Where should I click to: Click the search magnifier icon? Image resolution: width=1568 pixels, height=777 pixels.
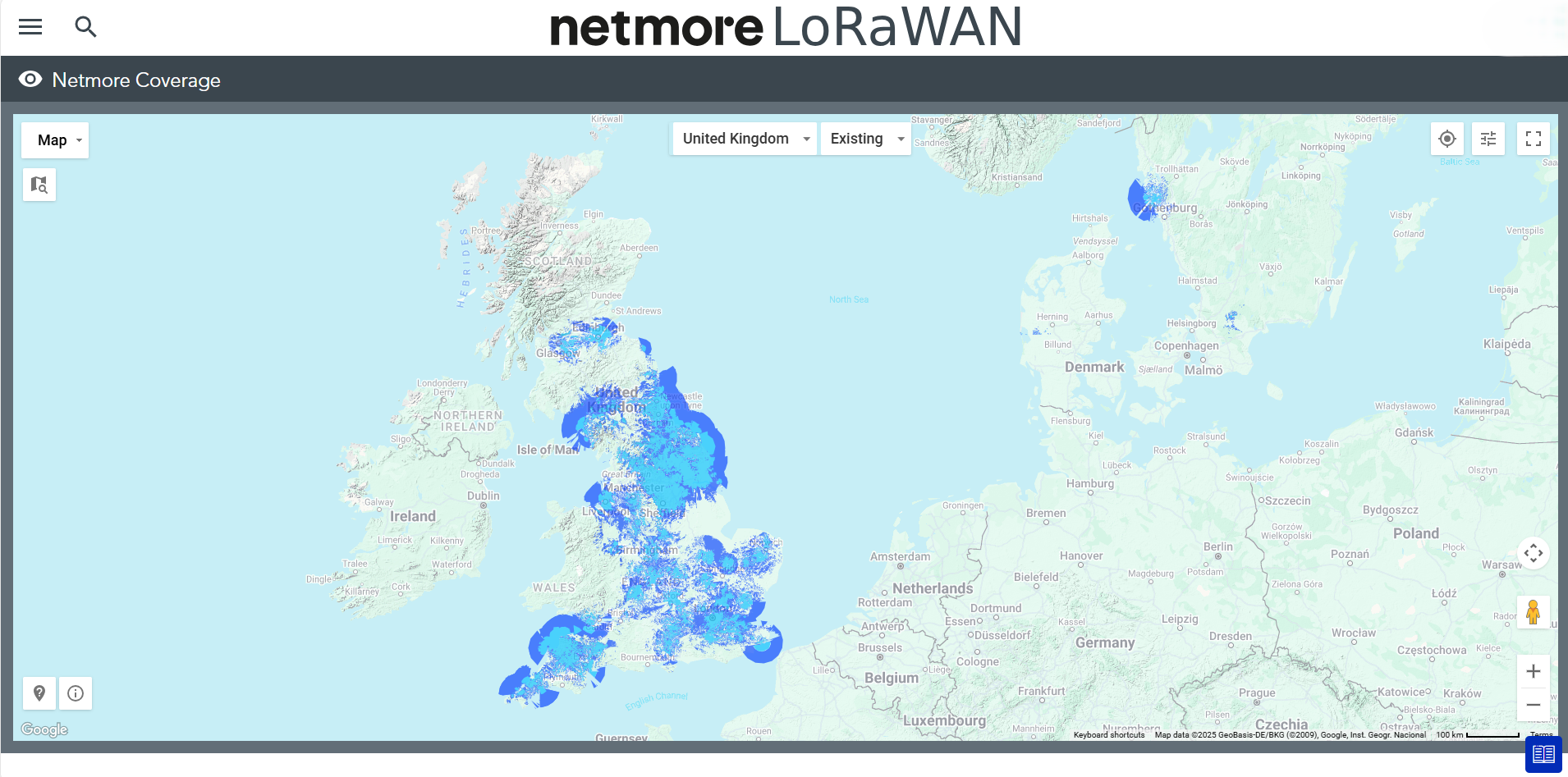85,27
